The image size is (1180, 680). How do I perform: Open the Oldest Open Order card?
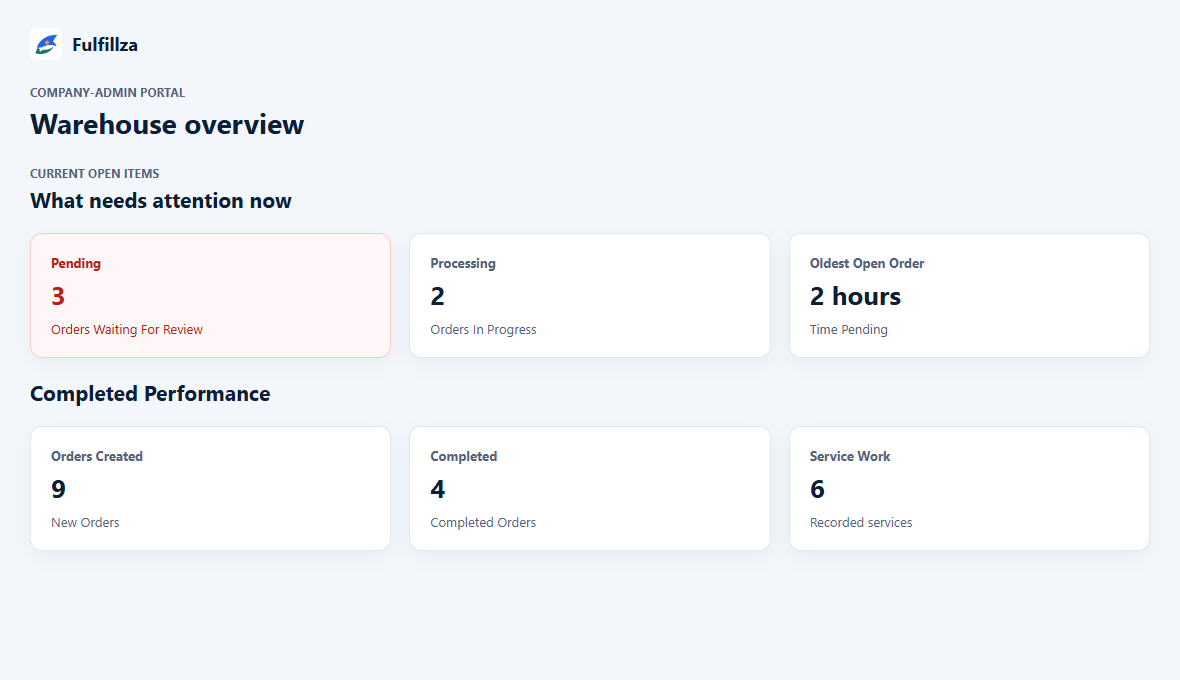click(969, 296)
